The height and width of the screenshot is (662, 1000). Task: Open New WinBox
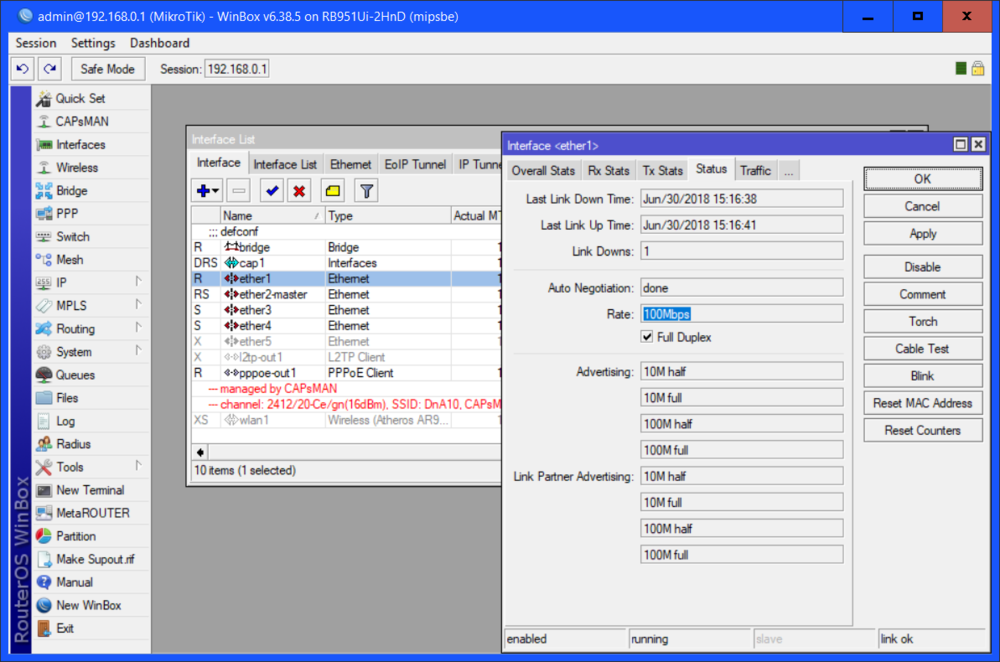[89, 605]
